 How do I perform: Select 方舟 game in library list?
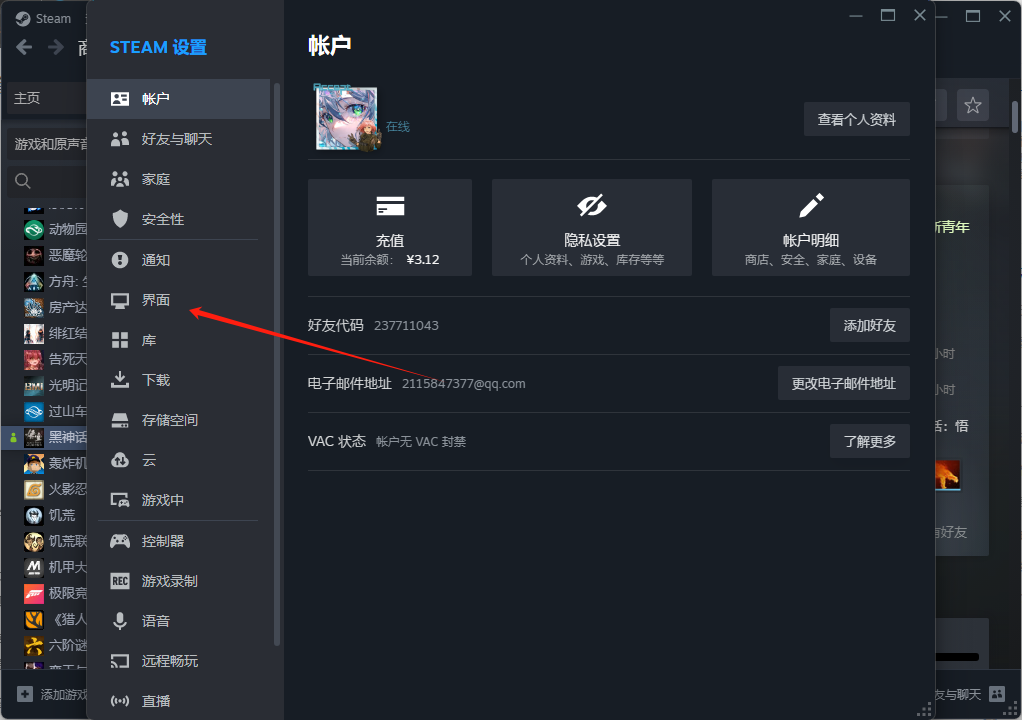point(55,281)
